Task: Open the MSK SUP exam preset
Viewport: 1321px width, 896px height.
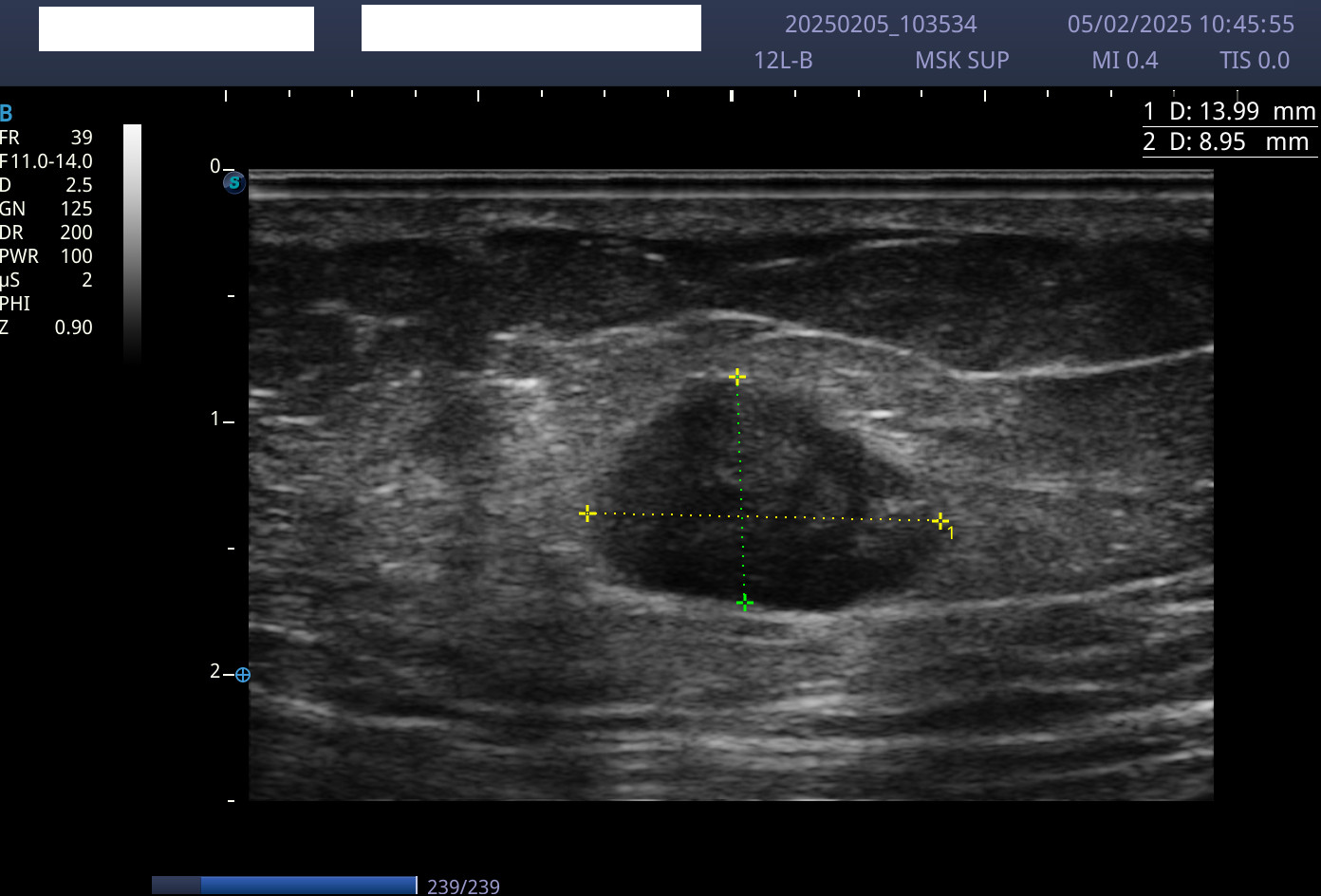Action: tap(961, 61)
